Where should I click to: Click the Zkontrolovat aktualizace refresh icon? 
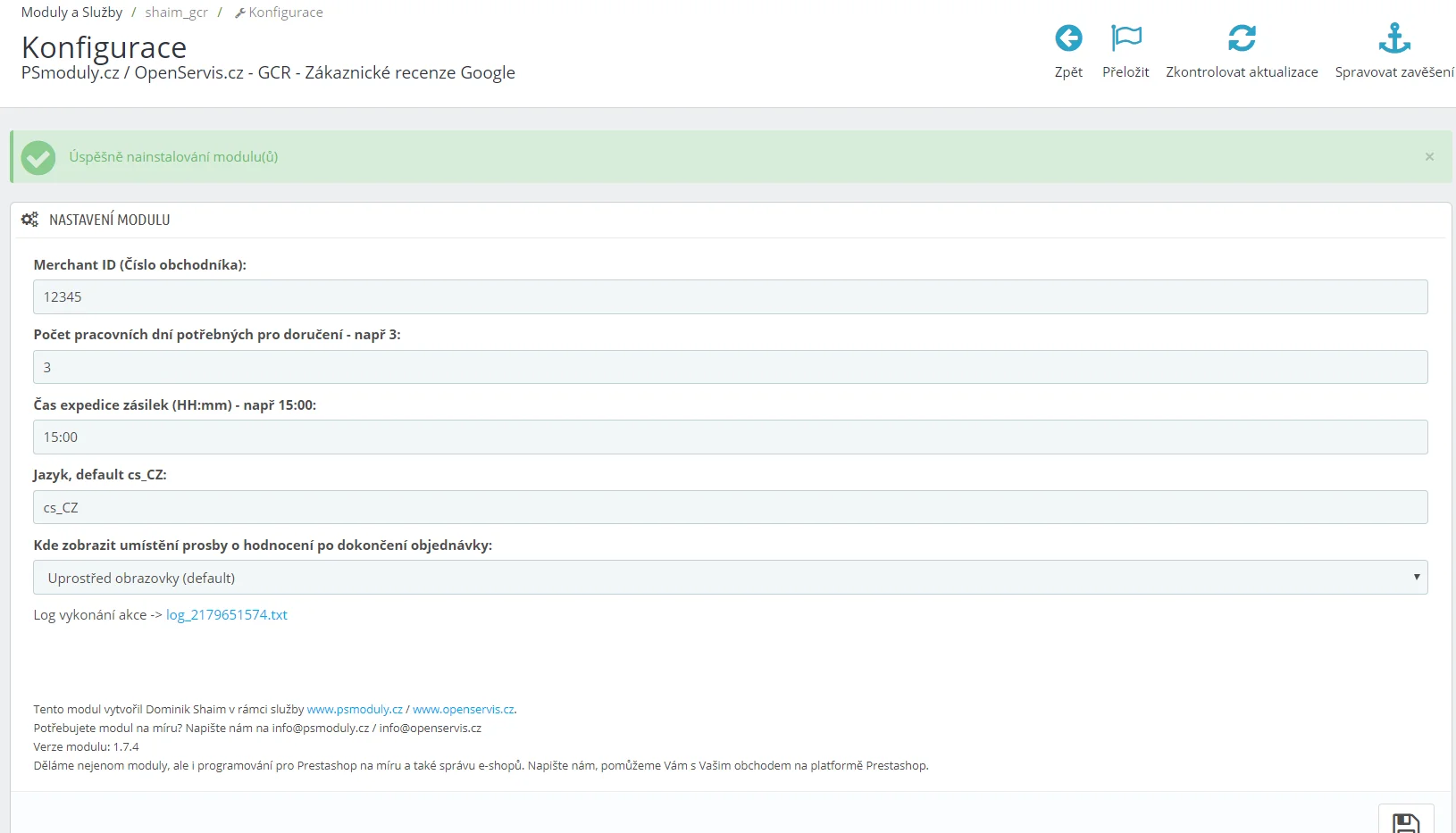coord(1242,38)
